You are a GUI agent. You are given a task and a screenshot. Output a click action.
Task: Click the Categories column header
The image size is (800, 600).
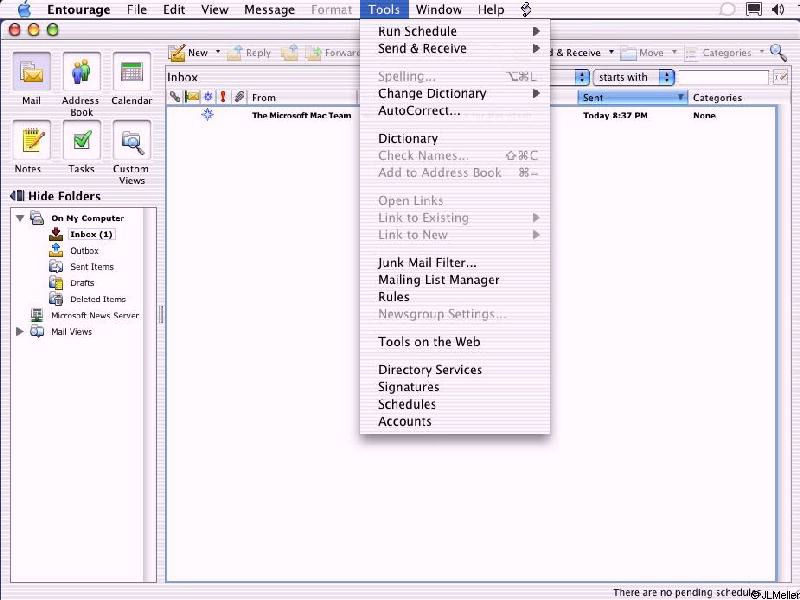(731, 97)
